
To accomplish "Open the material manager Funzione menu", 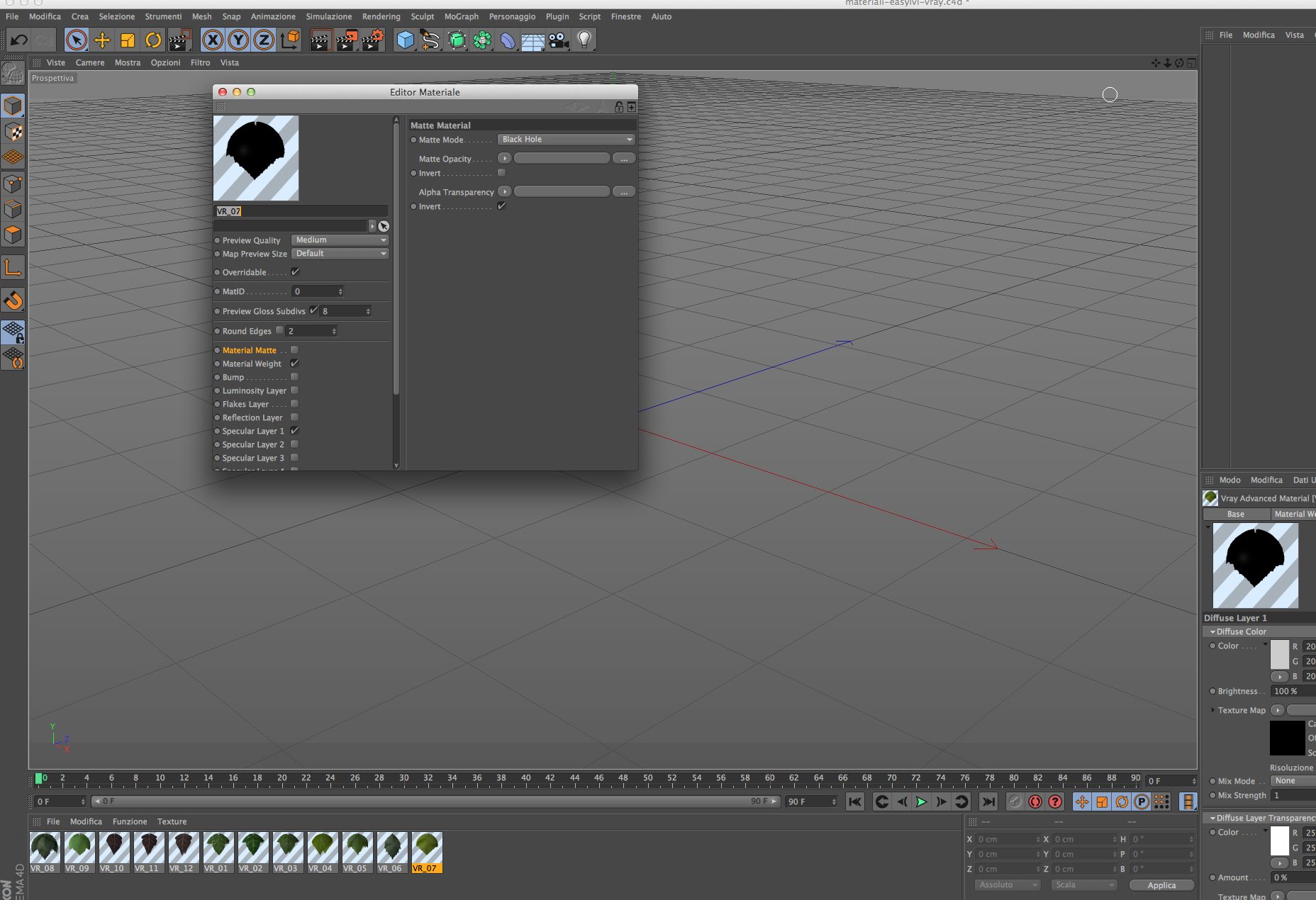I will click(x=130, y=821).
